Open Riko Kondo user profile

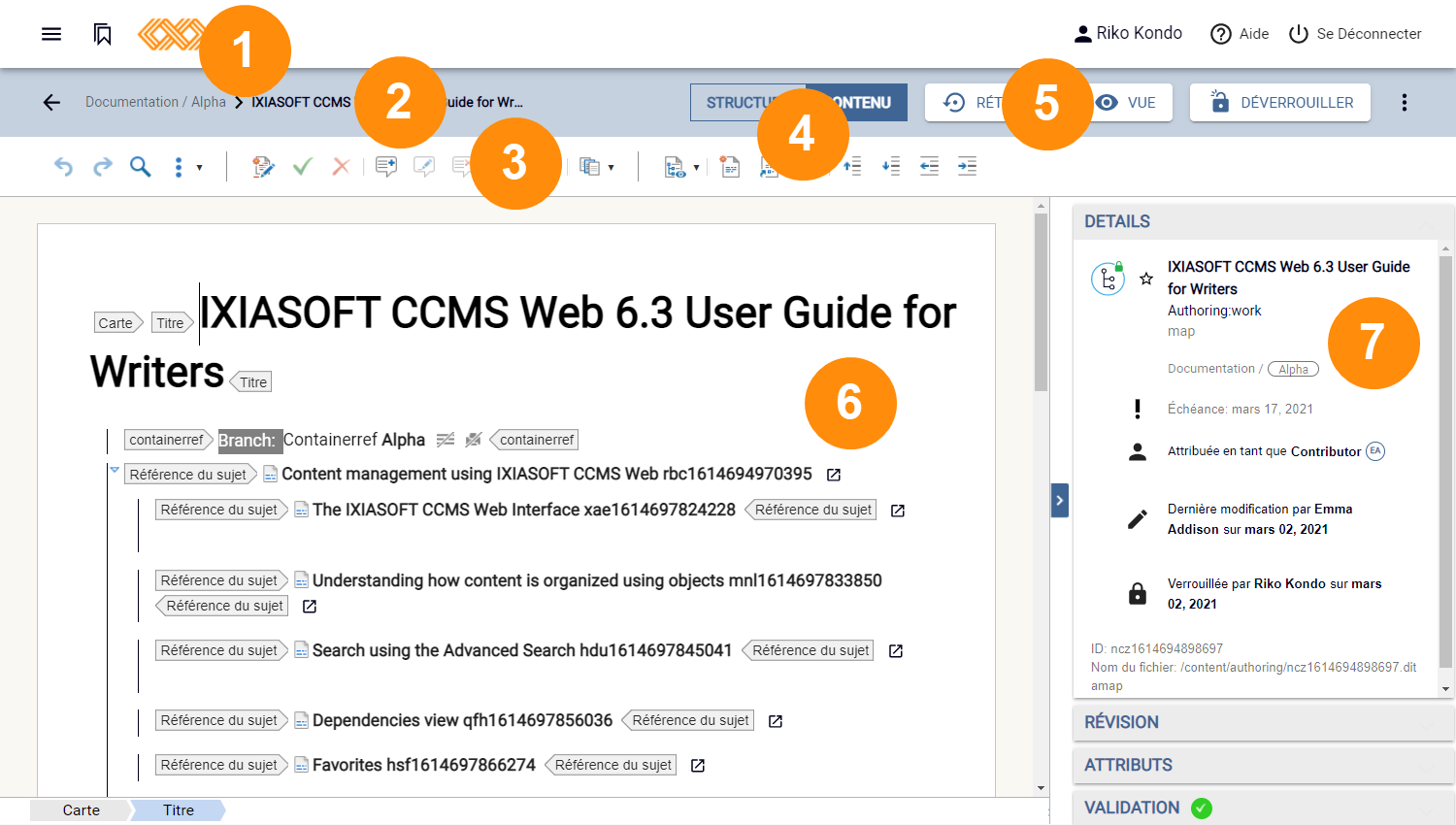(x=1128, y=34)
